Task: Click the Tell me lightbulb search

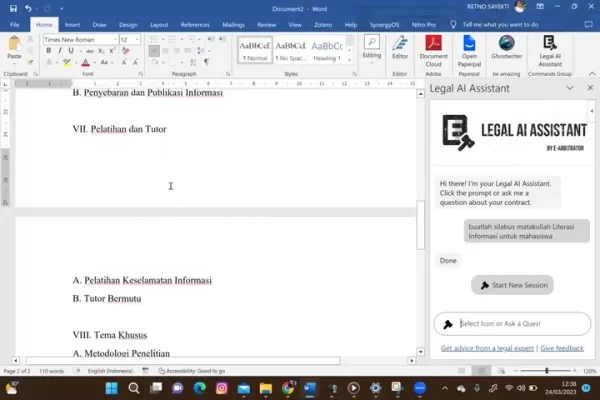Action: 453,24
